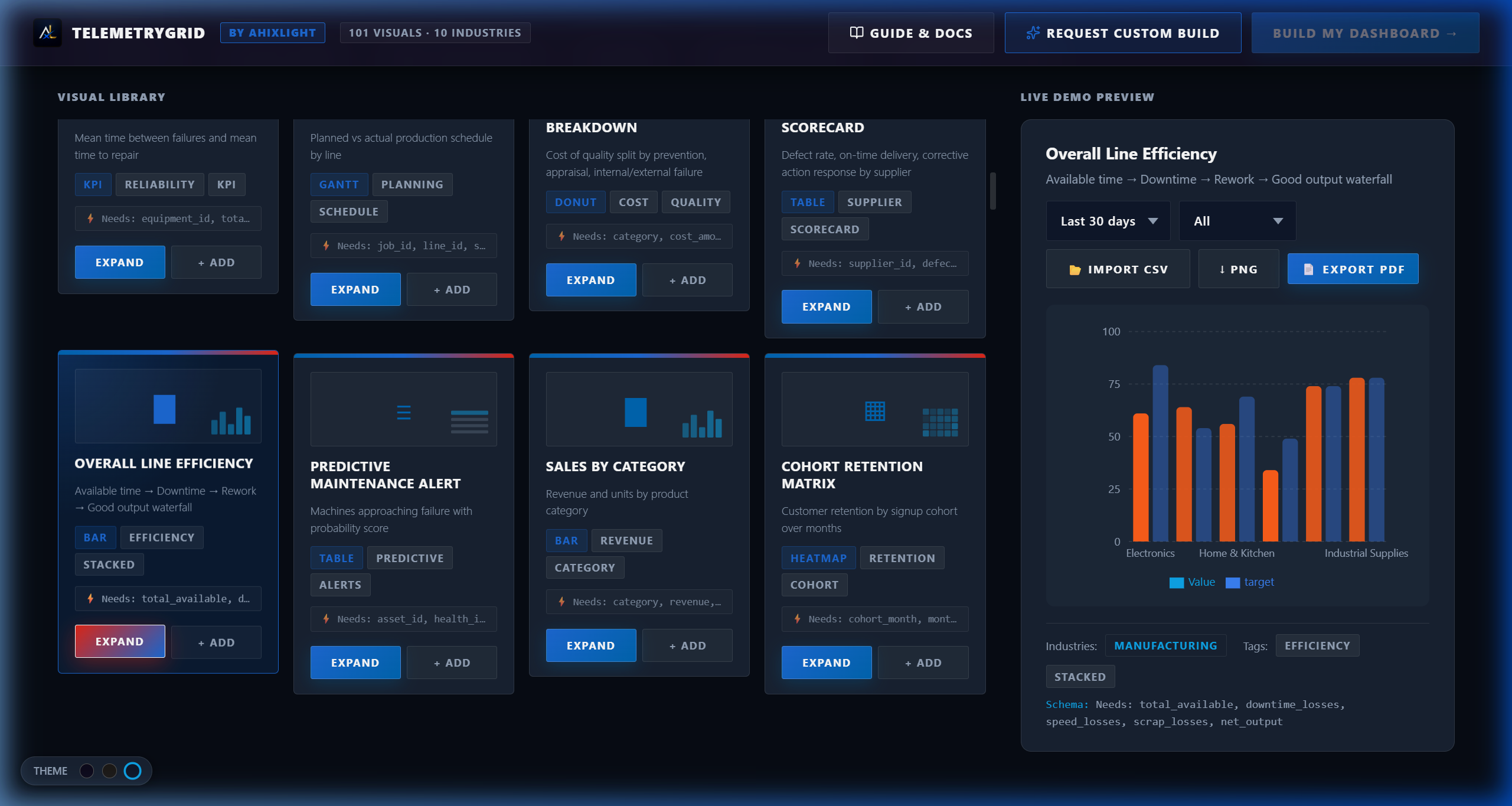Click the RELIABILITY tag
This screenshot has height=806, width=1512.
click(x=159, y=184)
